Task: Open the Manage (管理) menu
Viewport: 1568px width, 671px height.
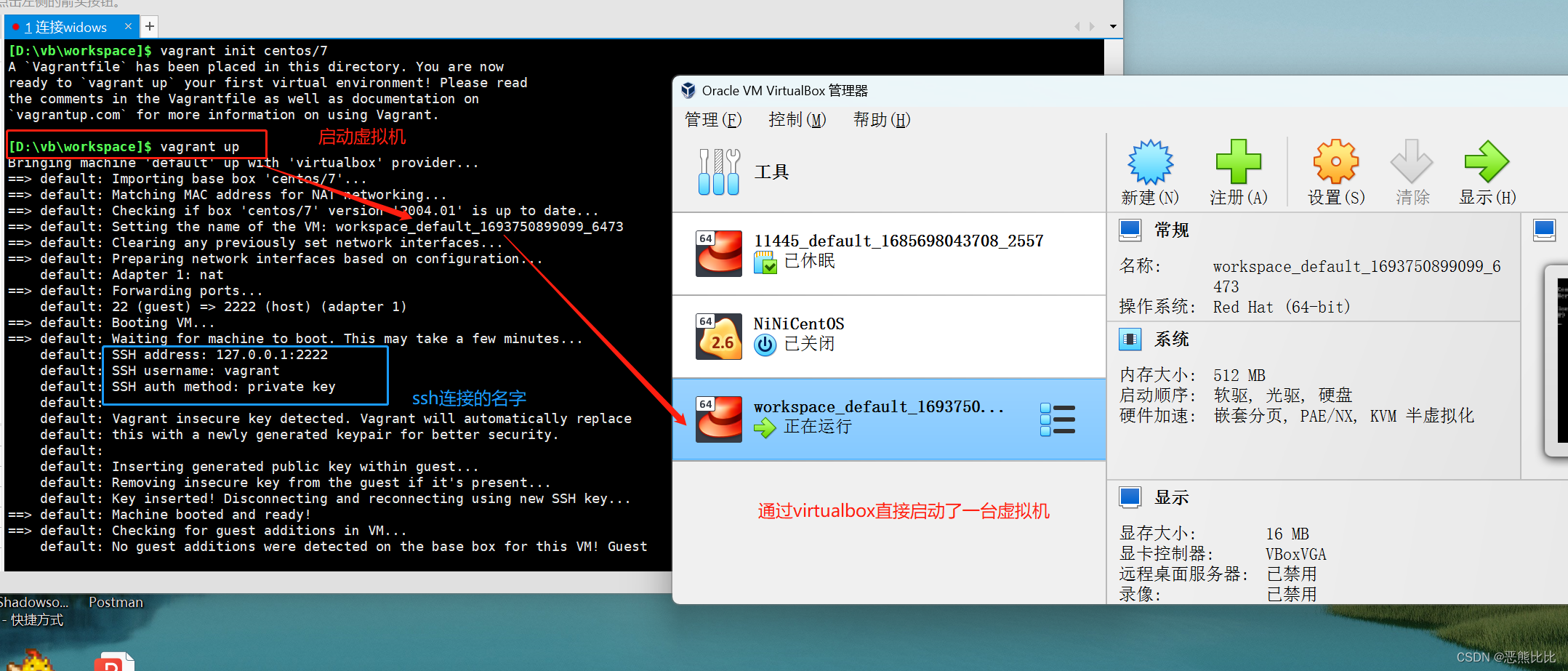Action: tap(713, 120)
